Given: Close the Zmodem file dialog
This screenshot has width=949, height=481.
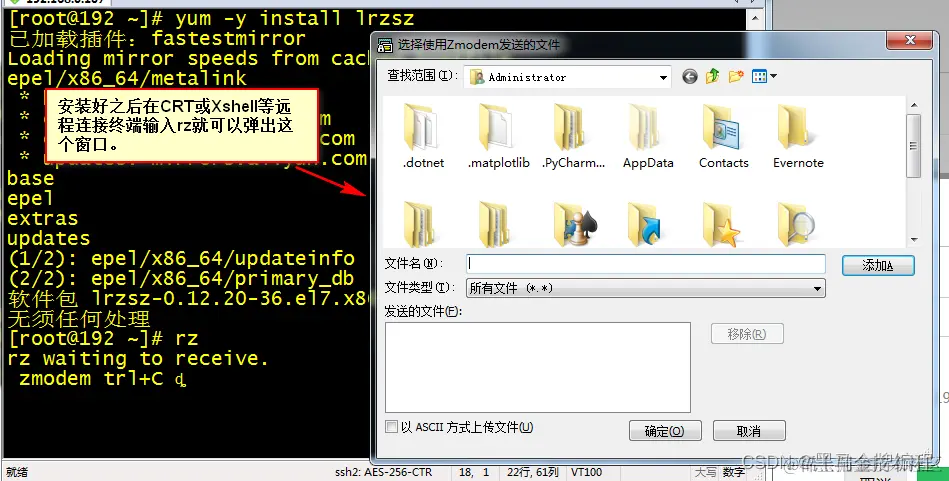Looking at the screenshot, I should click(909, 41).
